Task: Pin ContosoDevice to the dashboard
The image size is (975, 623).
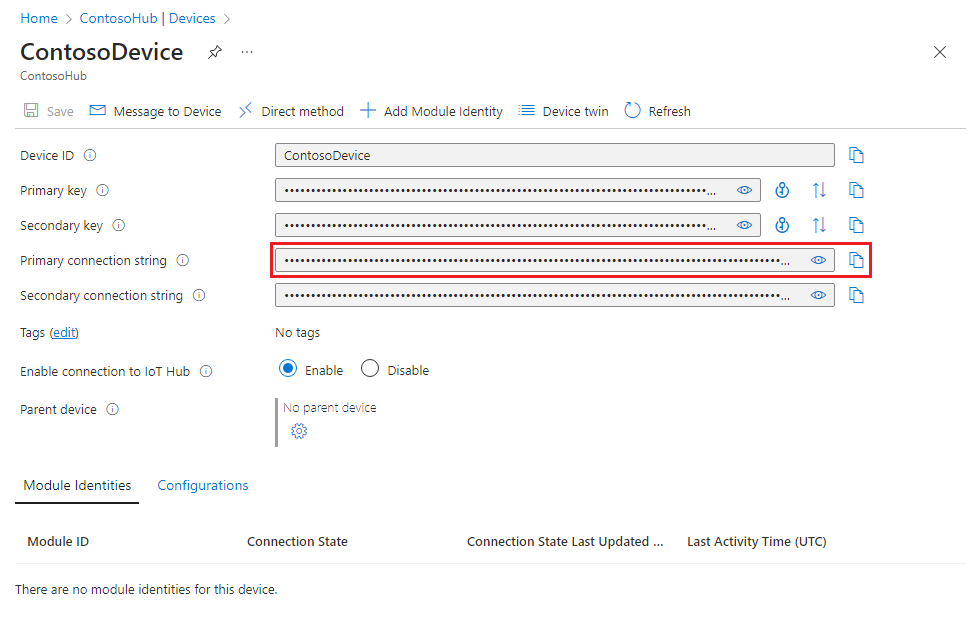Action: pyautogui.click(x=214, y=52)
